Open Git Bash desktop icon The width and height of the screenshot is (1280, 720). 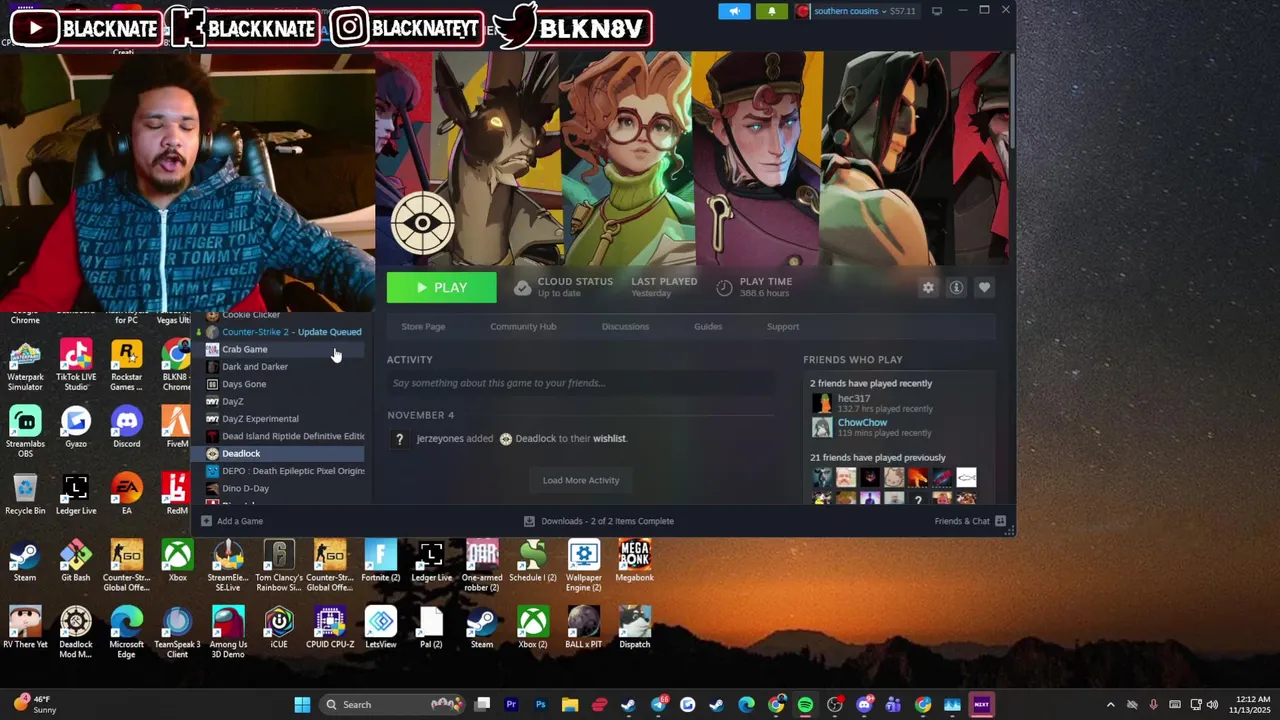[76, 561]
